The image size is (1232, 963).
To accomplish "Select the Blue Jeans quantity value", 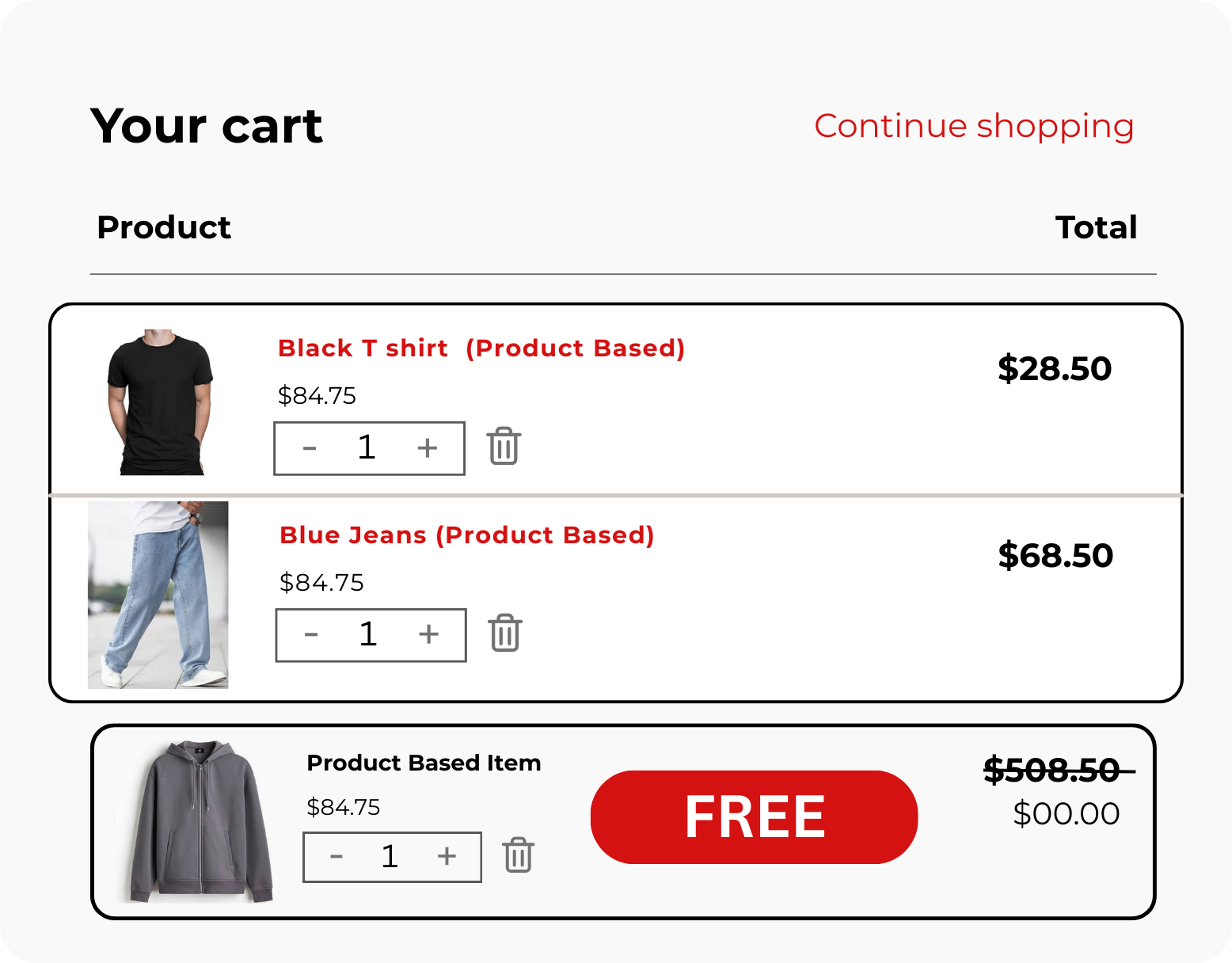I will click(x=368, y=634).
